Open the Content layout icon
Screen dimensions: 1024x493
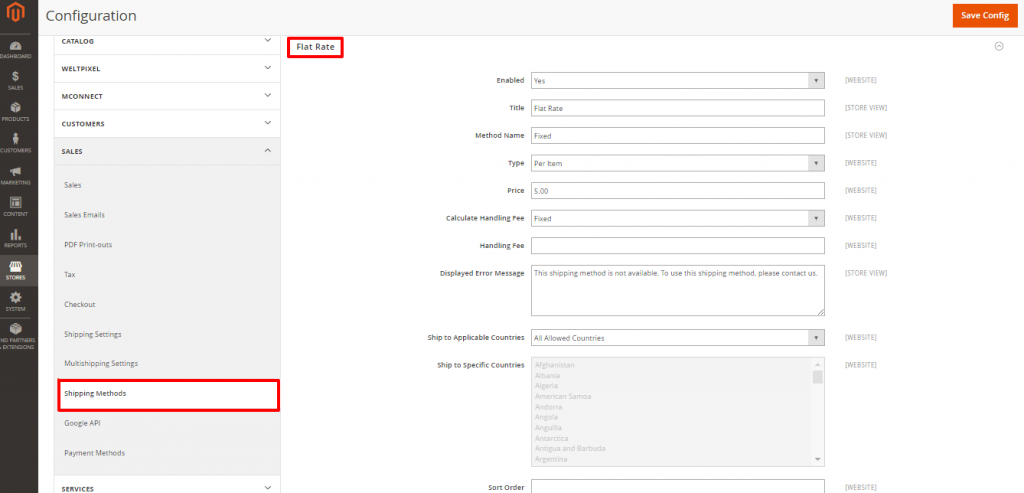[x=17, y=206]
